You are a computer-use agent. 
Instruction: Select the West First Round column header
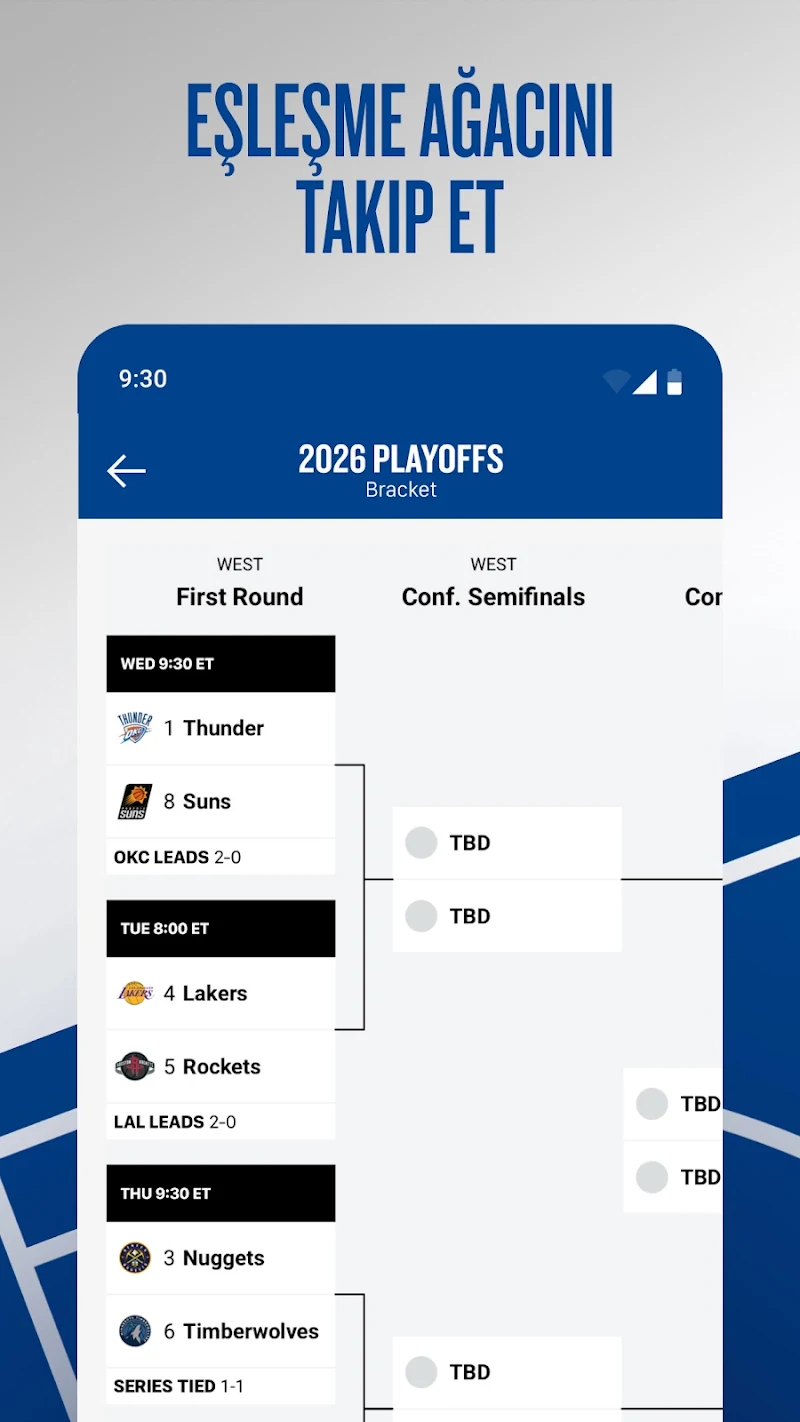point(240,583)
